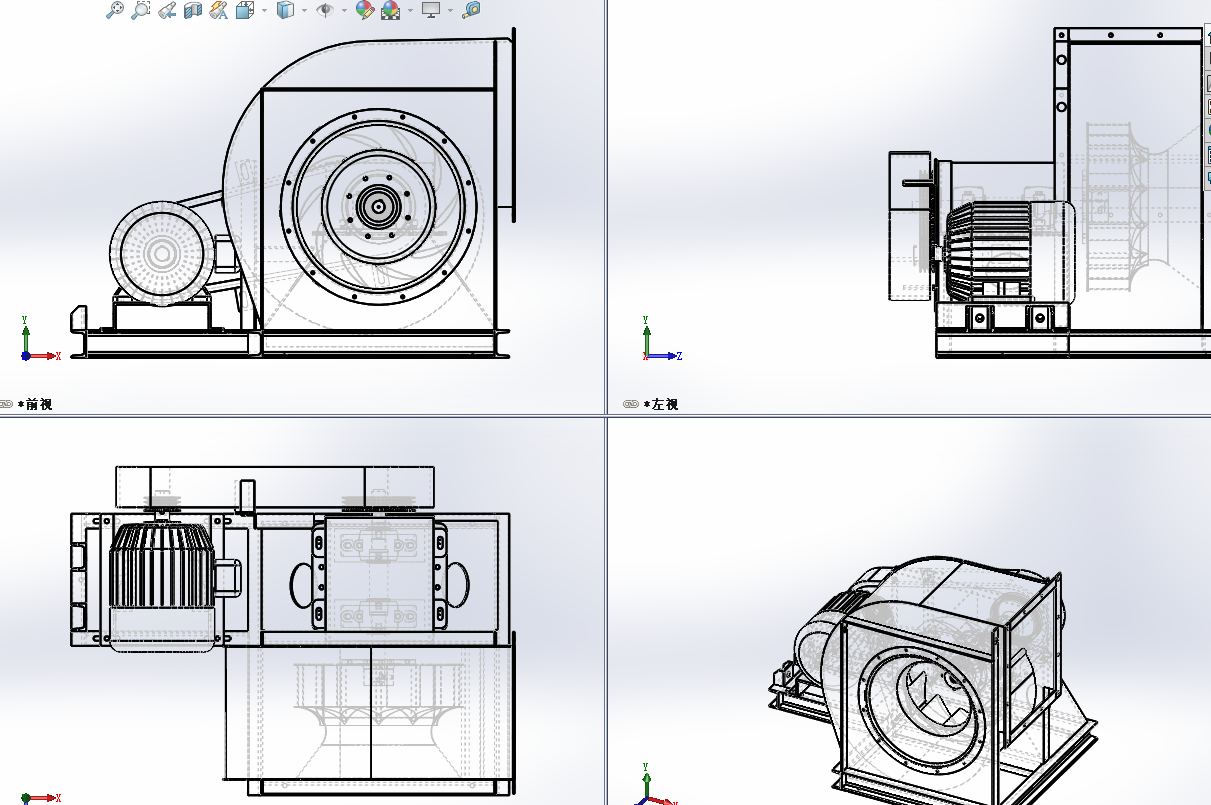Toggle the Hide/Show Items eye icon

325,10
